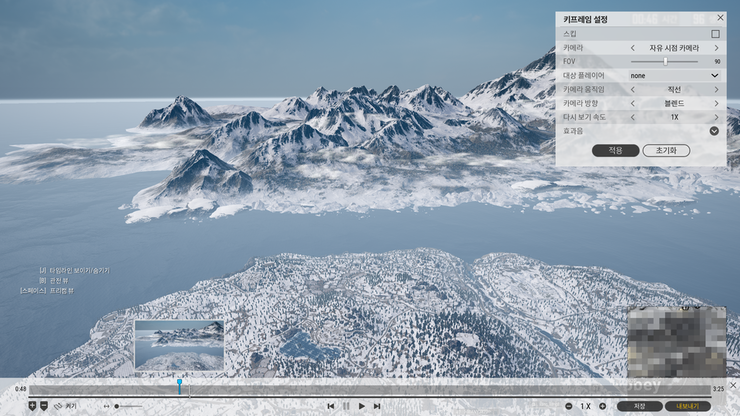
Task: Click the 프리캠 뷰 hint text
Action: point(62,291)
